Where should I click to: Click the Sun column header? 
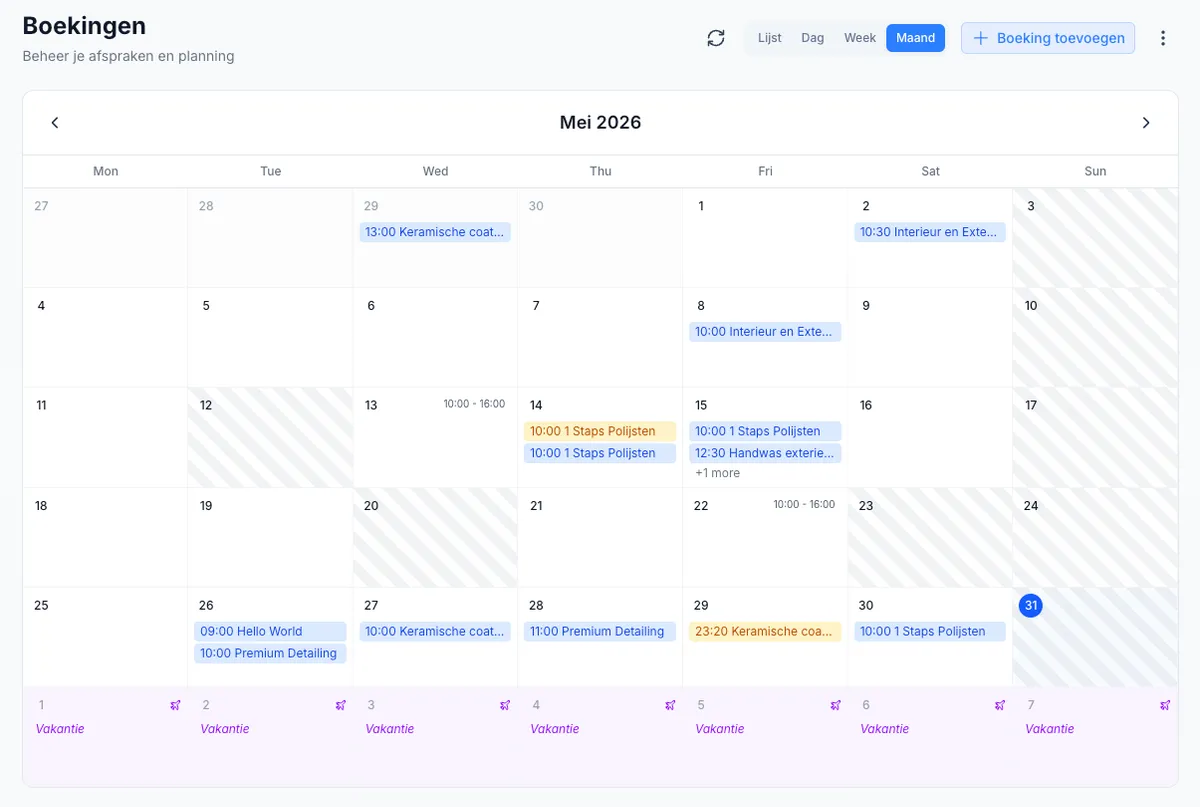point(1095,171)
